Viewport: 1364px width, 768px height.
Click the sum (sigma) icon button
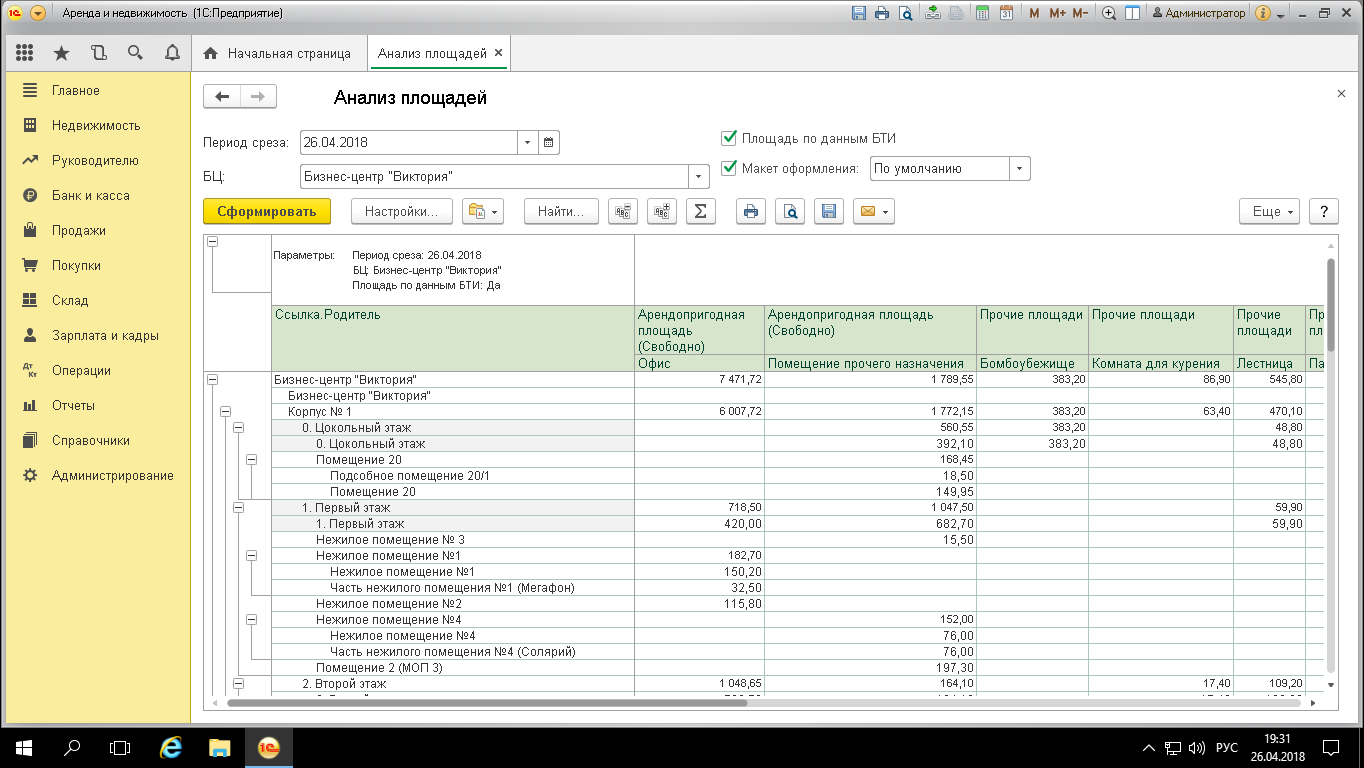pos(700,211)
